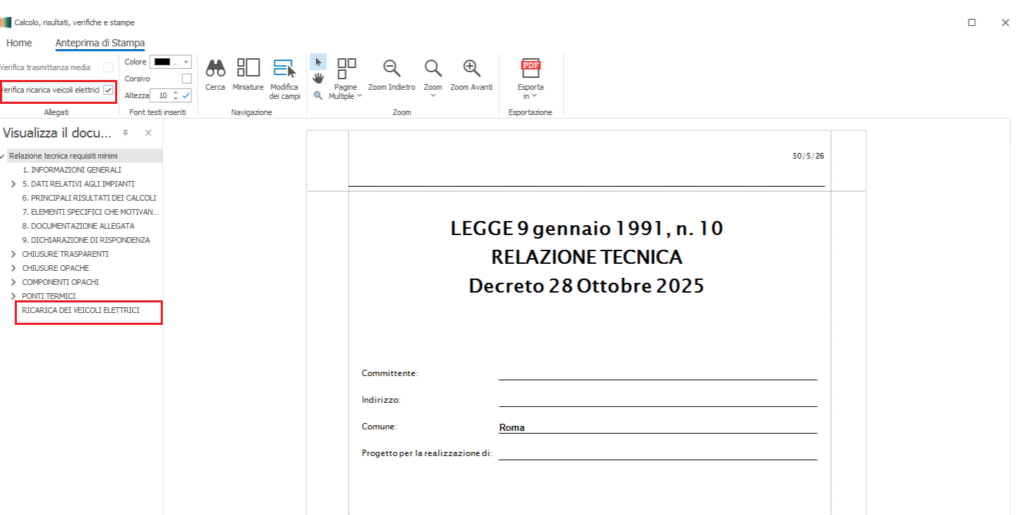1024x515 pixels.
Task: Expand the PONTI TERMICI node
Action: [x=13, y=296]
